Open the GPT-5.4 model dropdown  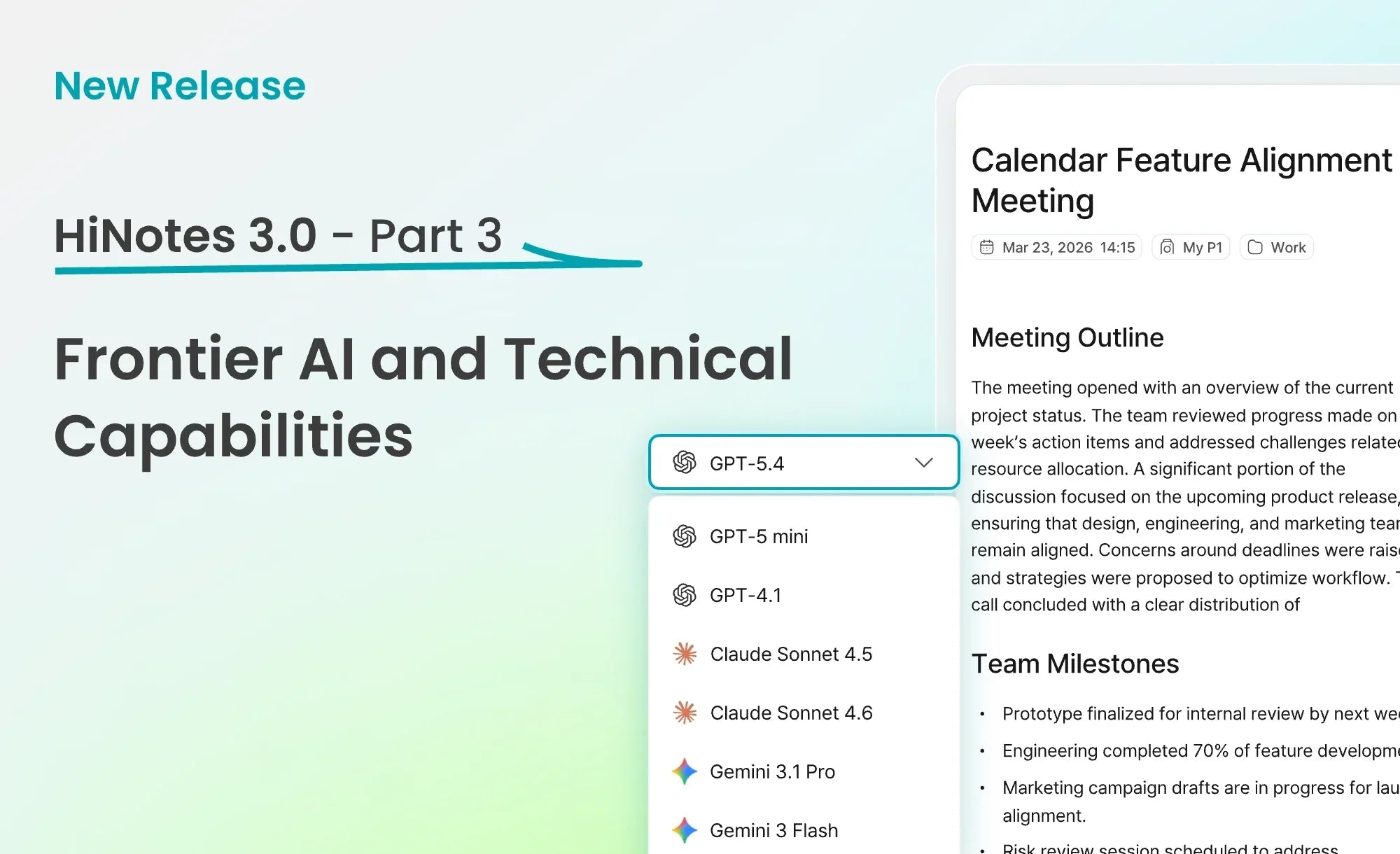804,462
